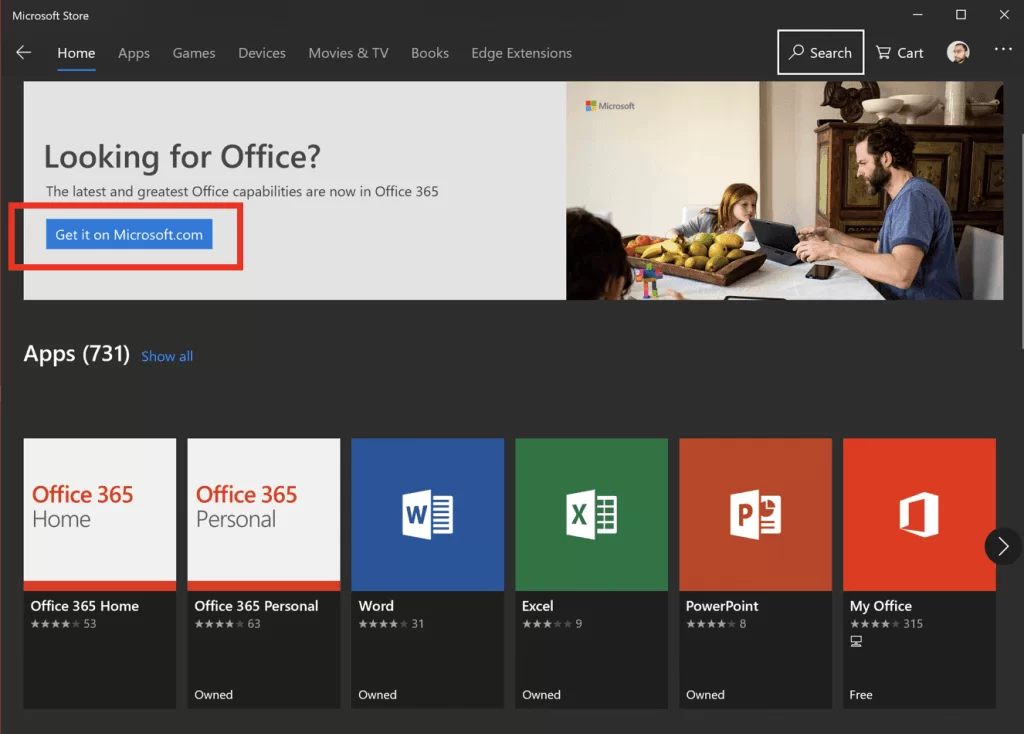
Task: Click the star rating of Word
Action: pyautogui.click(x=383, y=624)
